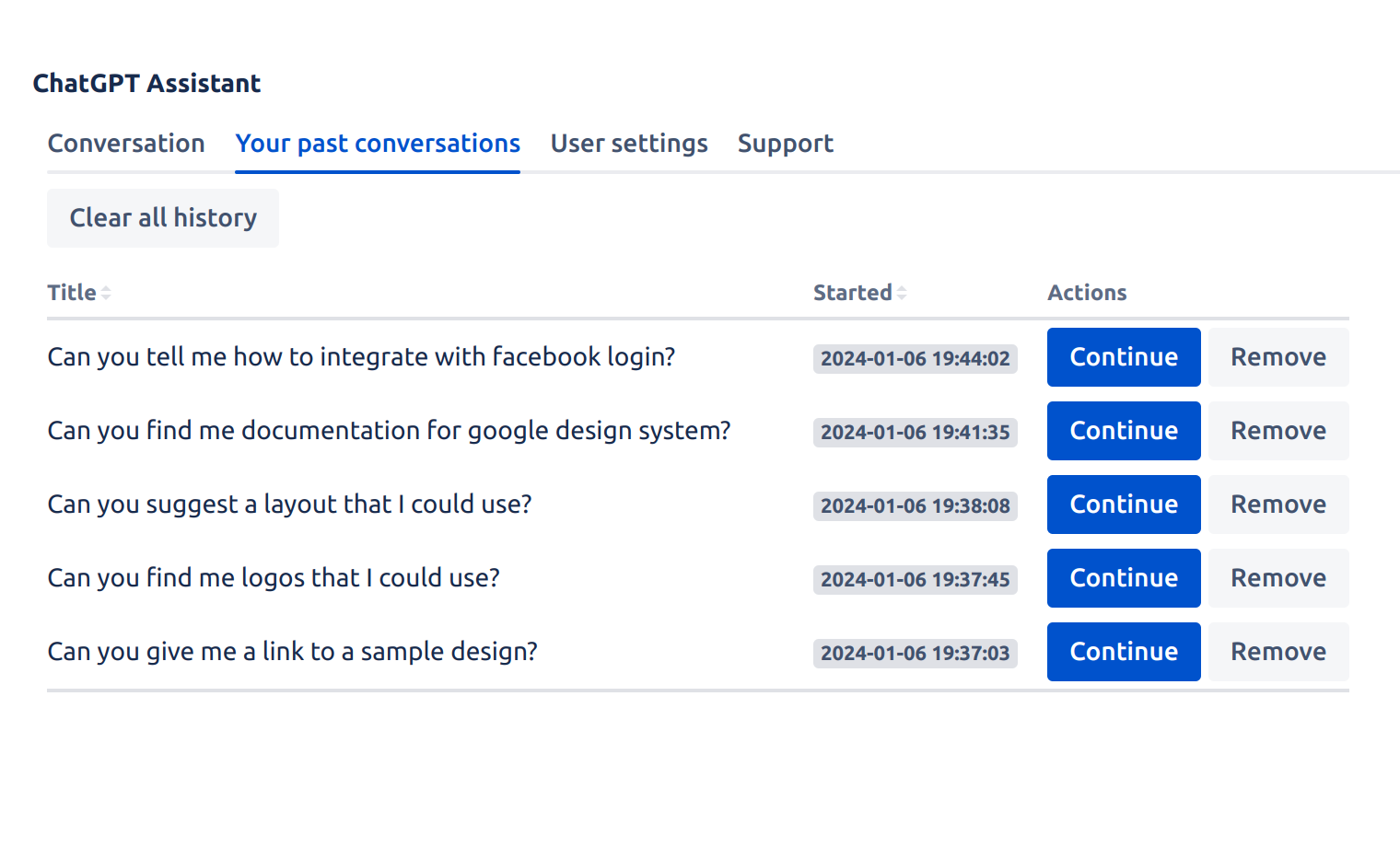Remove the logos conversation
The width and height of the screenshot is (1400, 847).
point(1278,578)
